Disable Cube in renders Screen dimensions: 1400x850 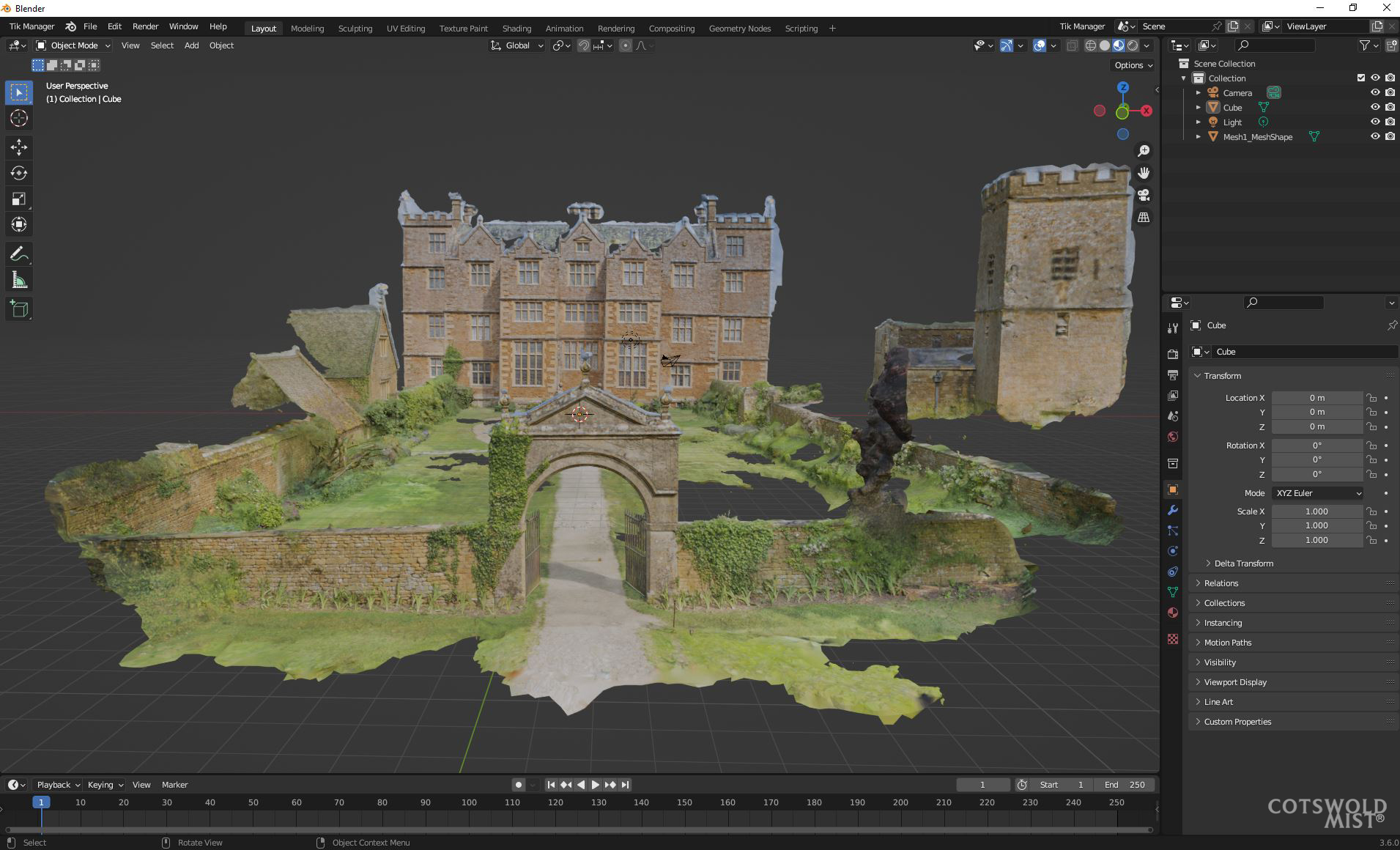[1390, 108]
